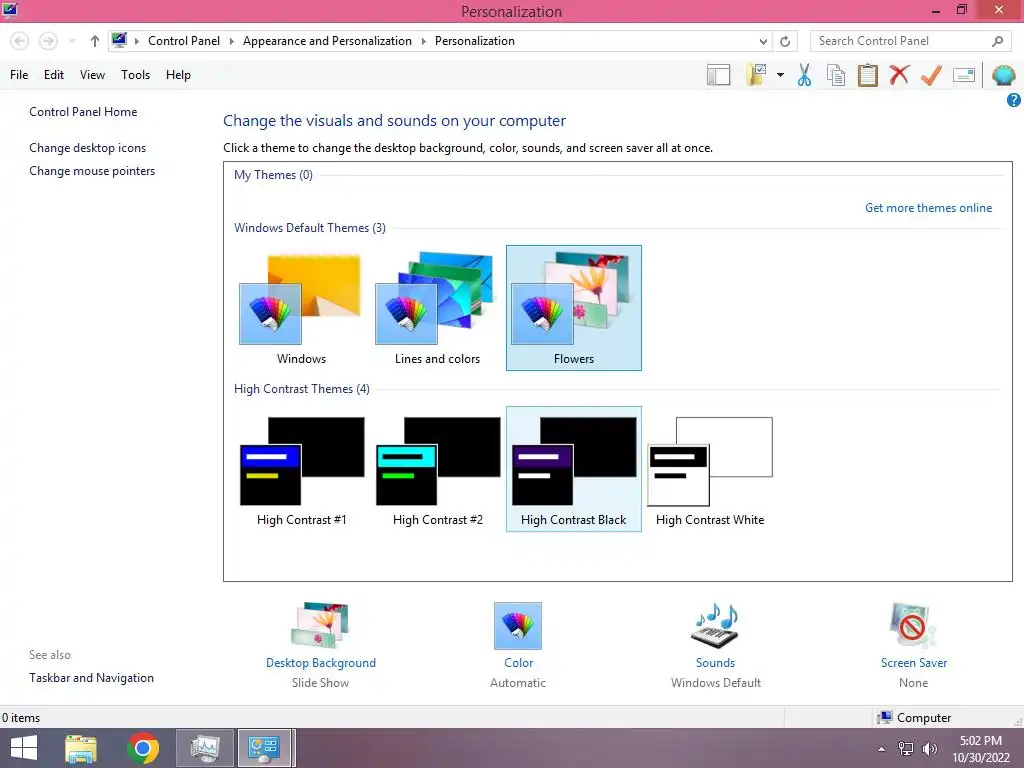The height and width of the screenshot is (768, 1024).
Task: Click the navigation pane layout toolbar icon
Action: [718, 75]
